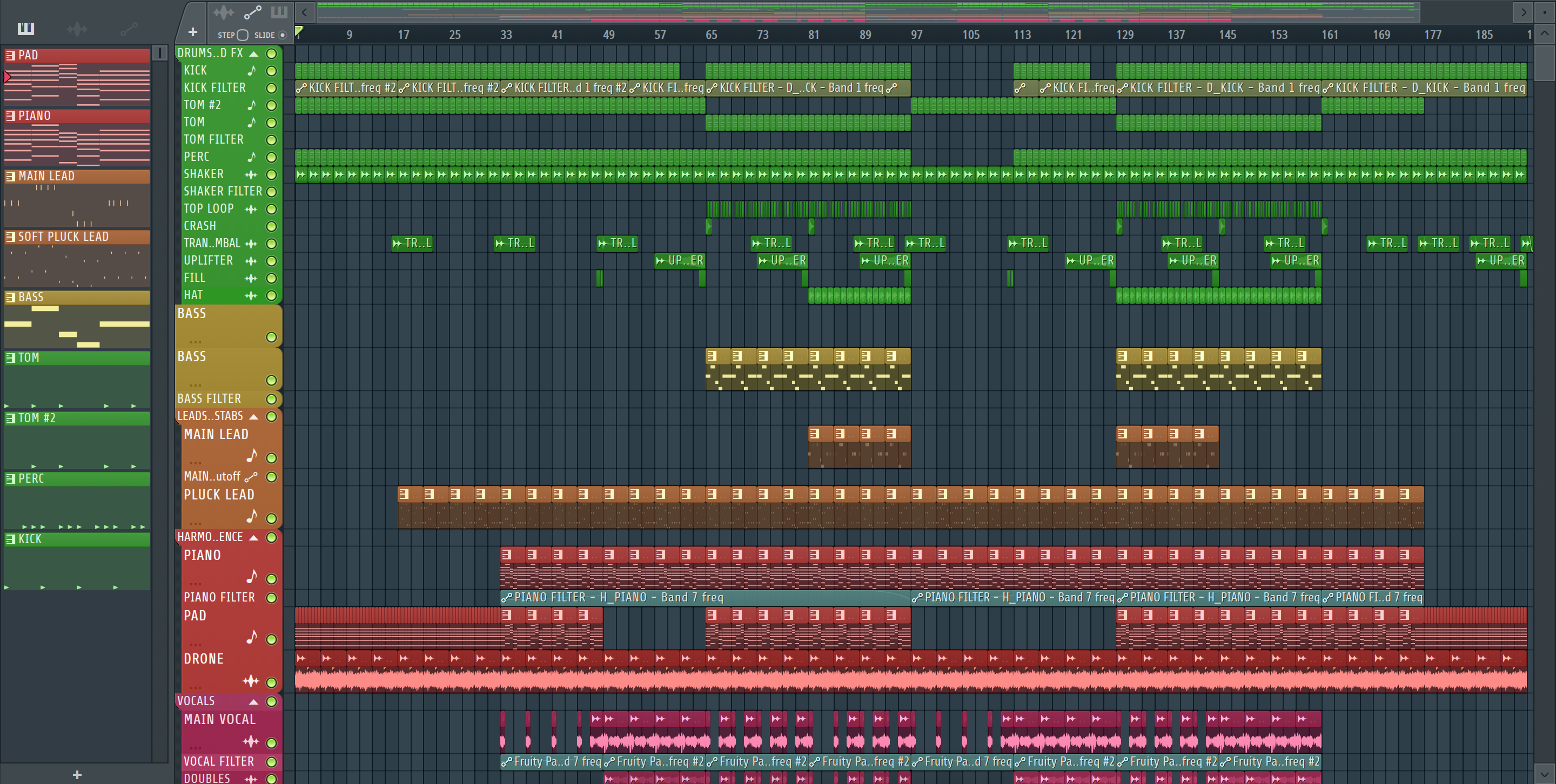Screen dimensions: 1556x784
Task: Click the right arrow beside the overview
Action: pos(1524,11)
